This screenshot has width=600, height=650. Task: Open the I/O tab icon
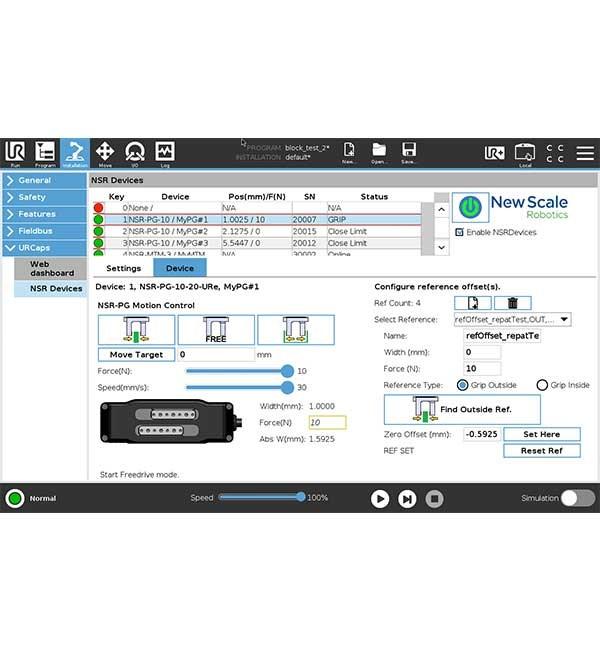click(x=134, y=152)
